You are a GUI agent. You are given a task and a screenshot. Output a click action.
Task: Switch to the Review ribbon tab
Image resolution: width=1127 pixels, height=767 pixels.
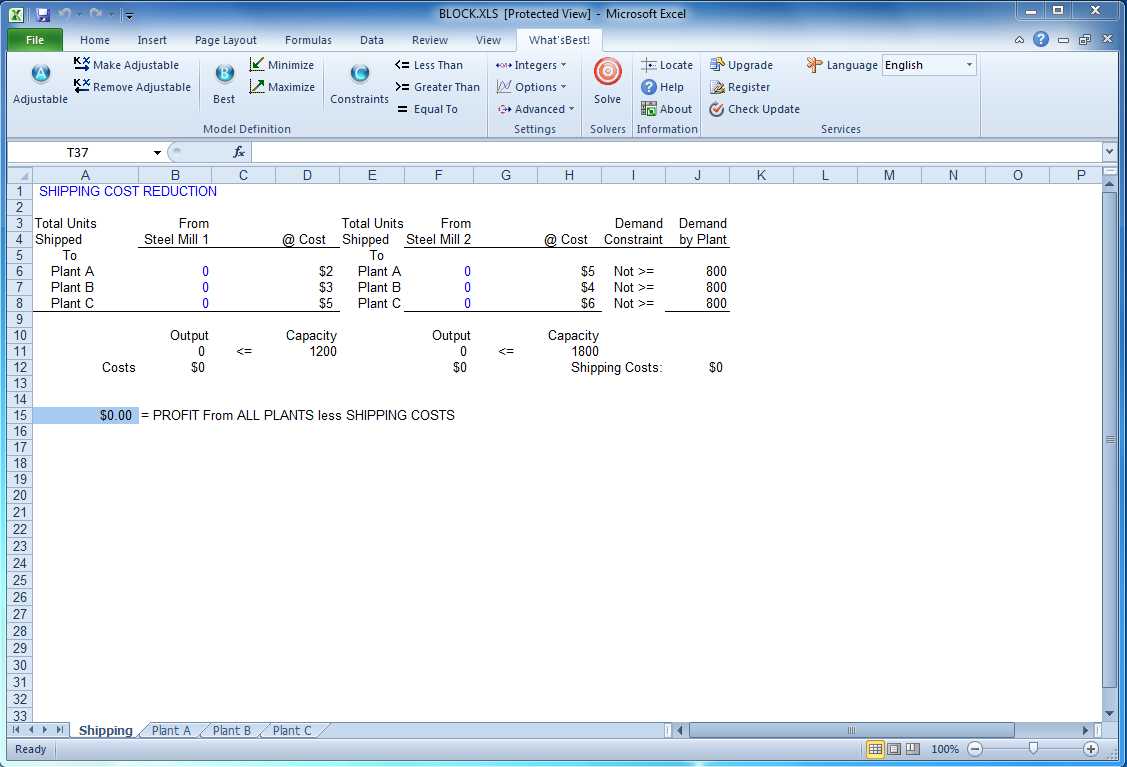point(430,40)
